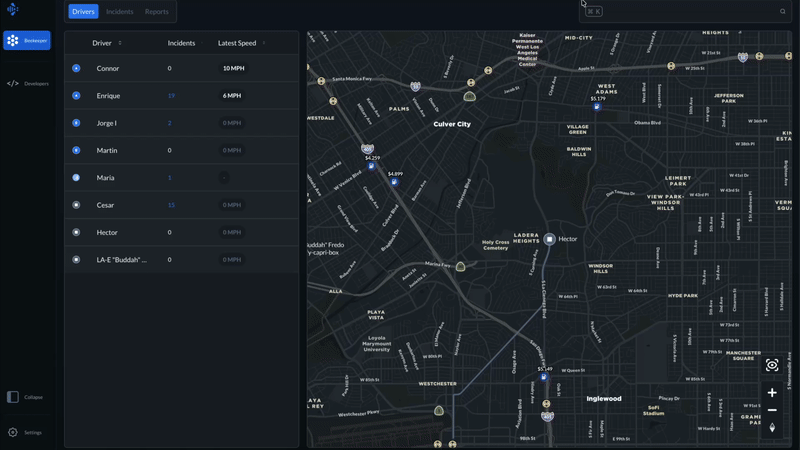Toggle Cesar's driver status indicator
Viewport: 800px width, 450px height.
click(76, 205)
